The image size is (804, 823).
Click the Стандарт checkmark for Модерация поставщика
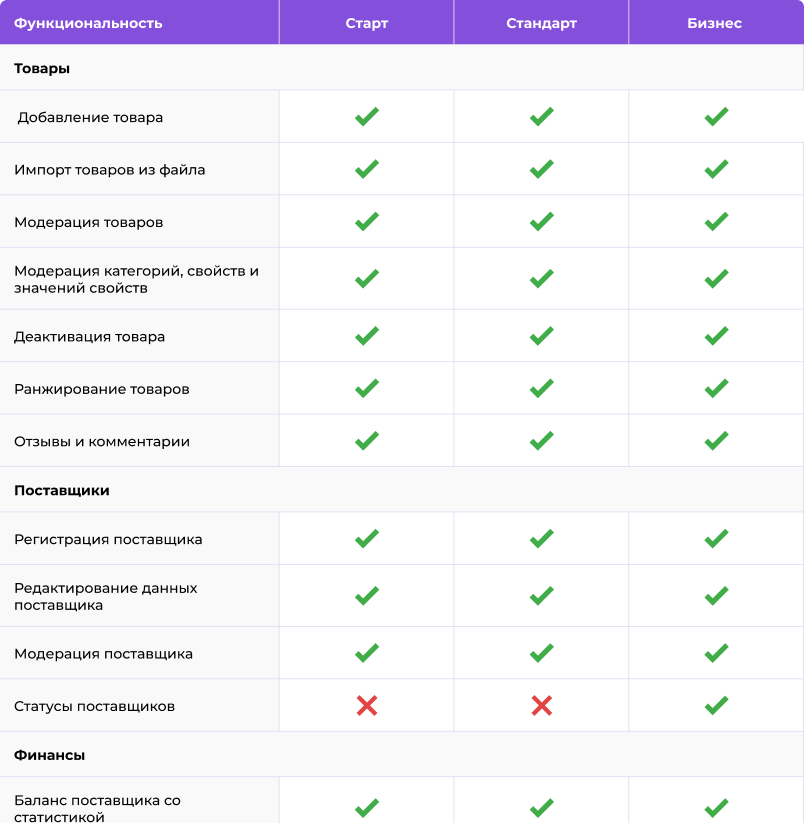point(542,653)
